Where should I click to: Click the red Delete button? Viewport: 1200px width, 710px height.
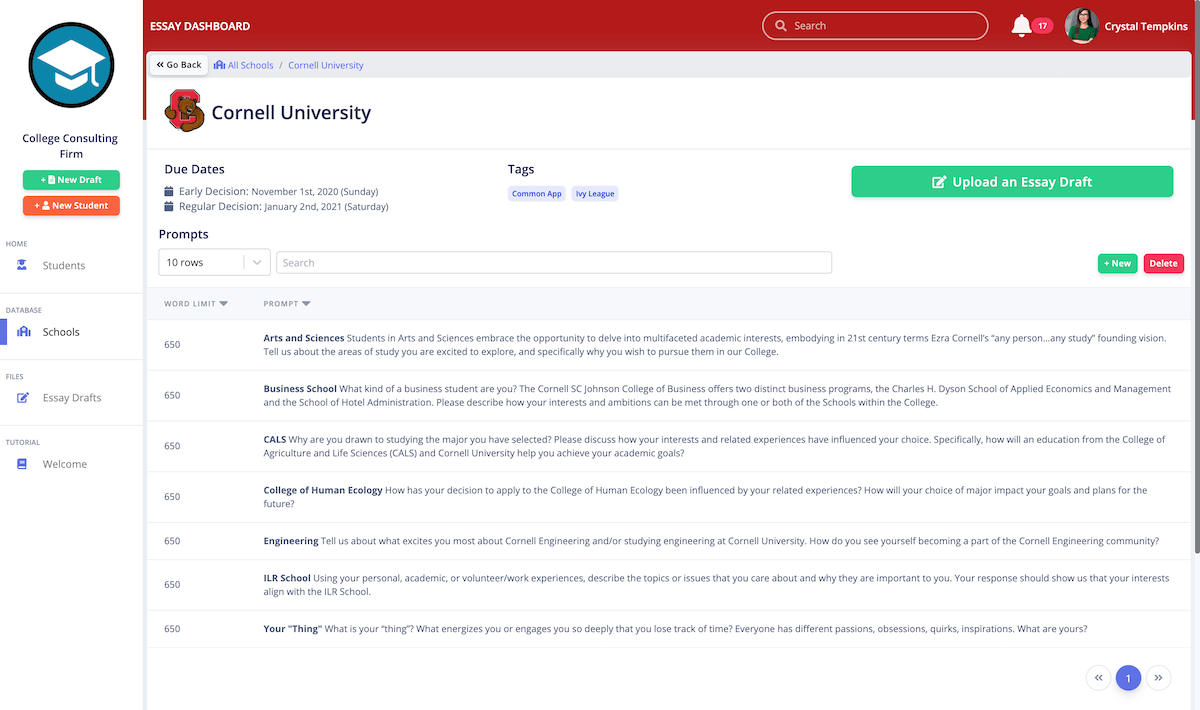click(x=1163, y=263)
